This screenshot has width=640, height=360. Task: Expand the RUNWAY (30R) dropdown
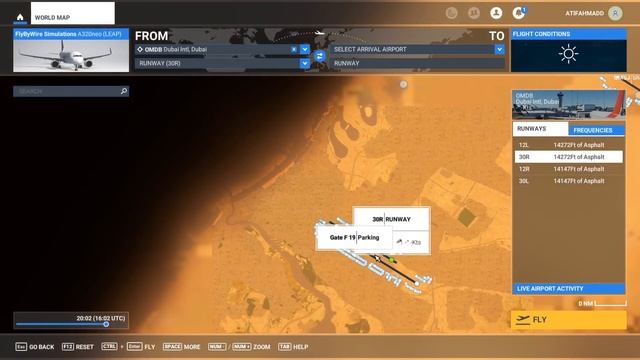pos(305,63)
